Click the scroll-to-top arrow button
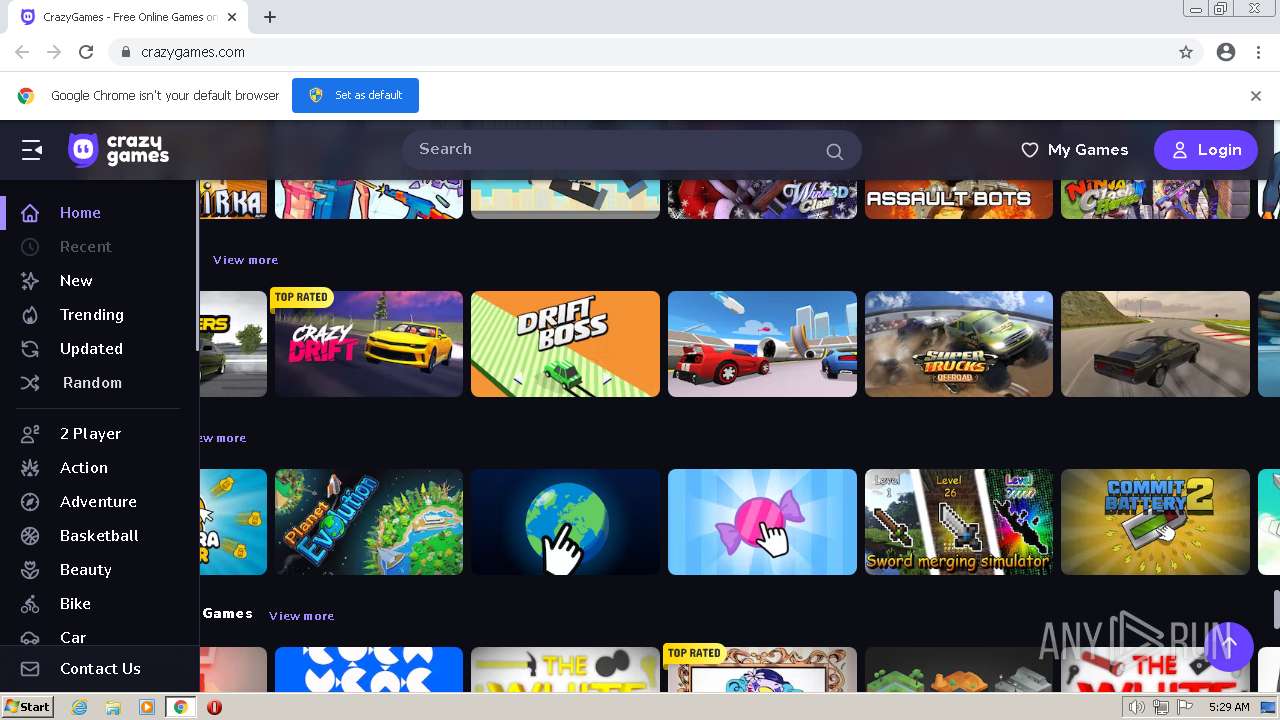The width and height of the screenshot is (1280, 720). [x=1229, y=645]
